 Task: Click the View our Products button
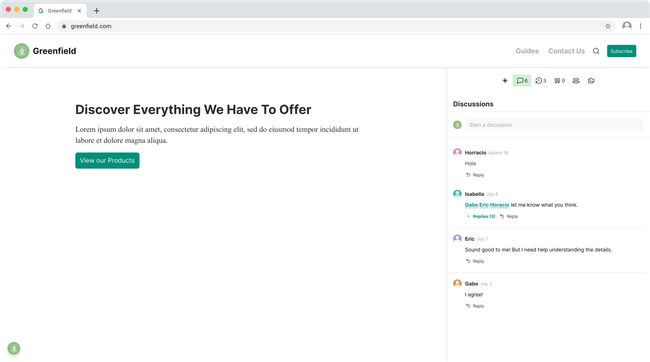point(107,160)
